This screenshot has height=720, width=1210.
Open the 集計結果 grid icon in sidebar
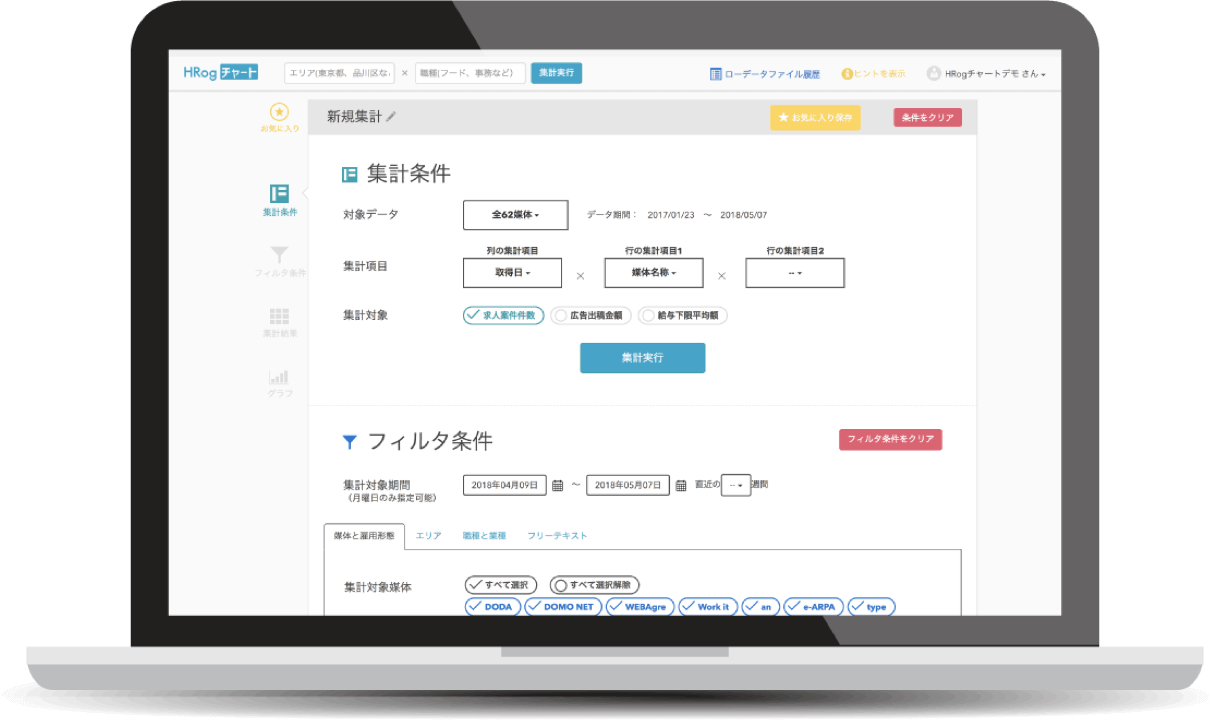click(279, 316)
